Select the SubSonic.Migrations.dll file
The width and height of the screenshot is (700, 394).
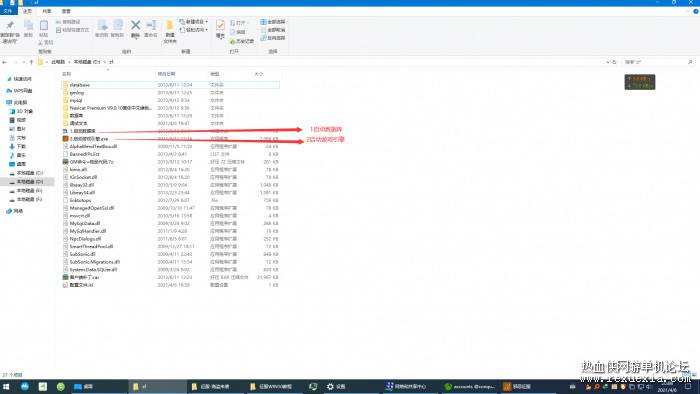(x=95, y=262)
